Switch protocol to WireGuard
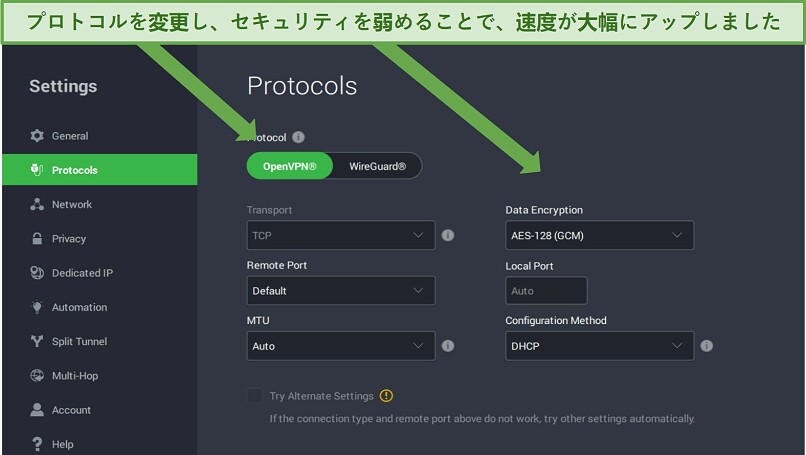The height and width of the screenshot is (455, 806). [x=377, y=166]
